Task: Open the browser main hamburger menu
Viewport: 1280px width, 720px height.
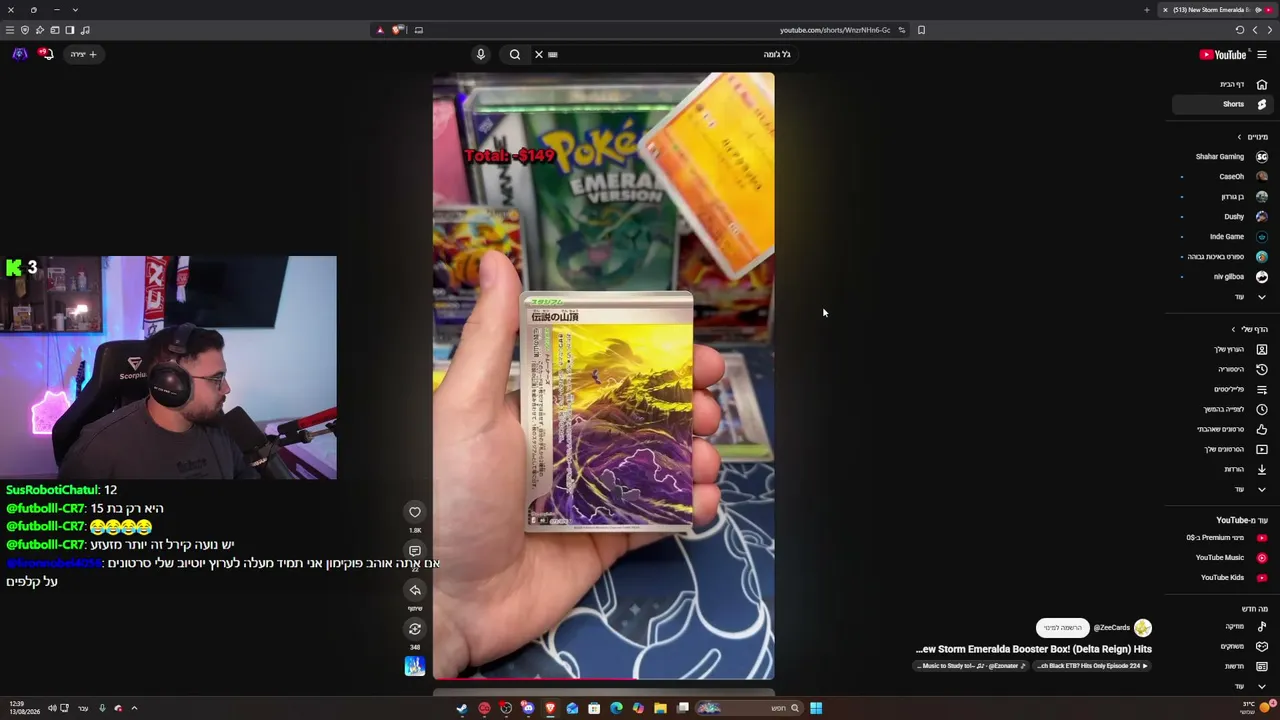Action: (10, 30)
